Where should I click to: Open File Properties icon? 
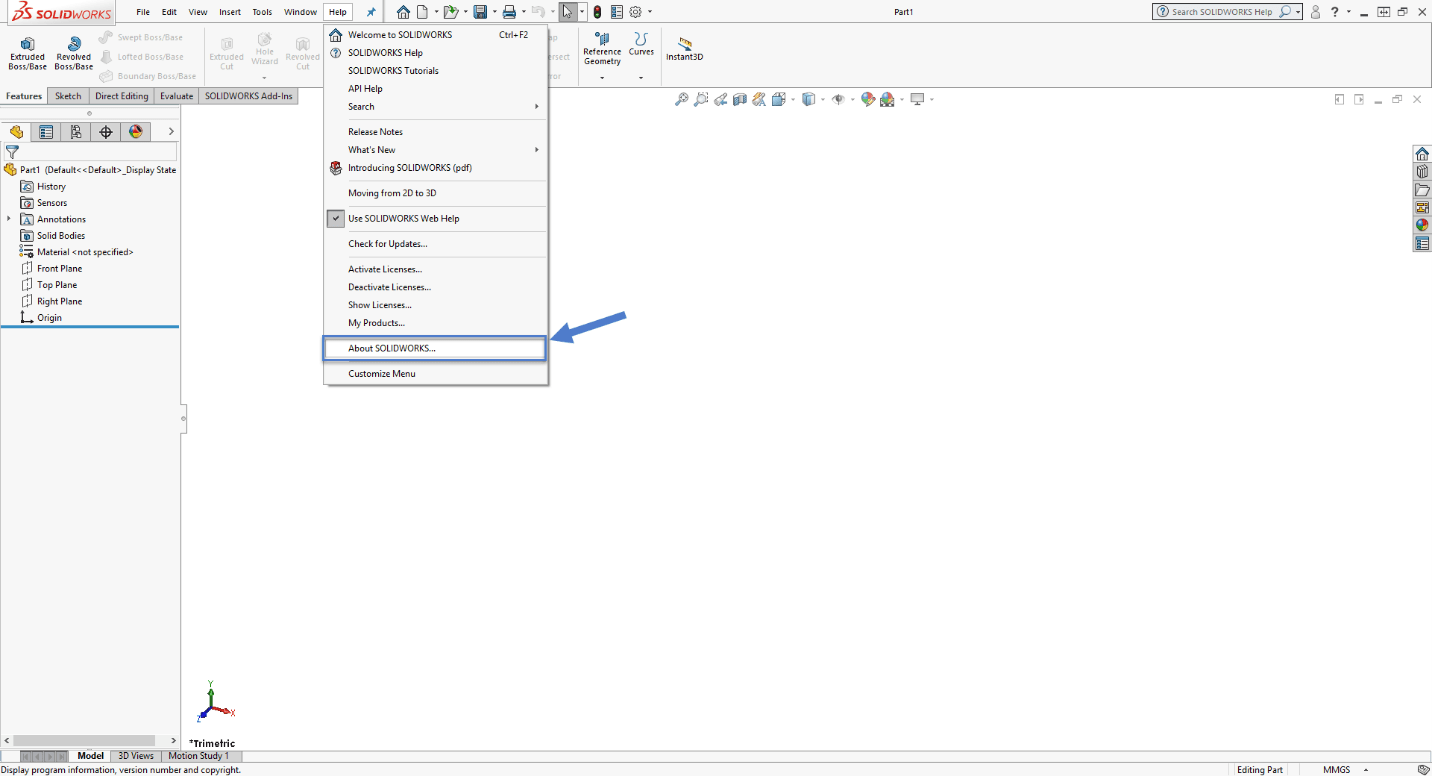coord(616,12)
